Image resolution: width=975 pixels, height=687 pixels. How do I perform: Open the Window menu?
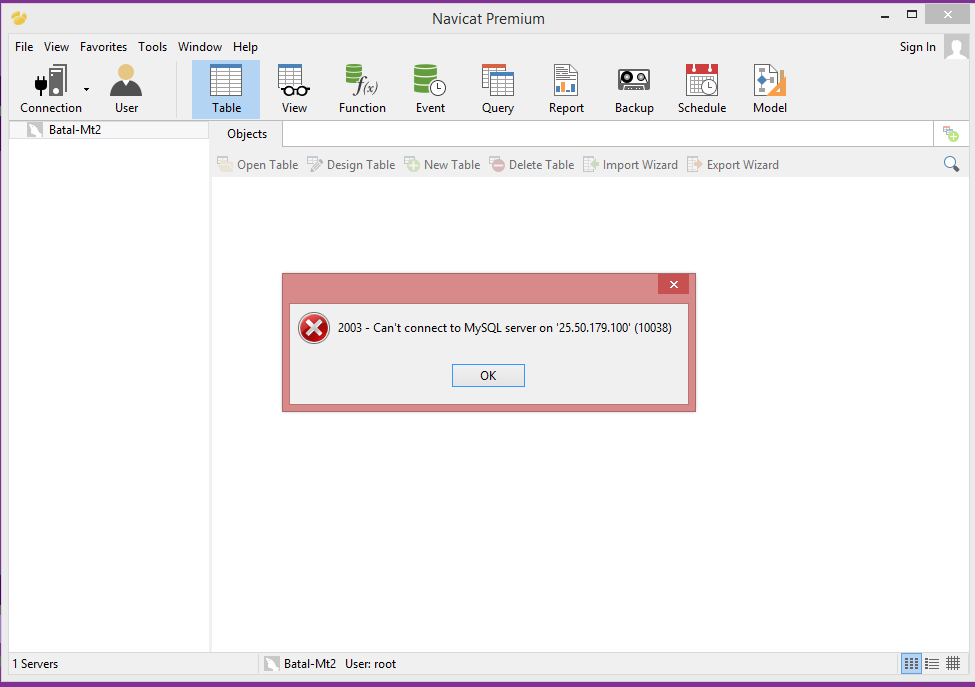click(x=200, y=47)
